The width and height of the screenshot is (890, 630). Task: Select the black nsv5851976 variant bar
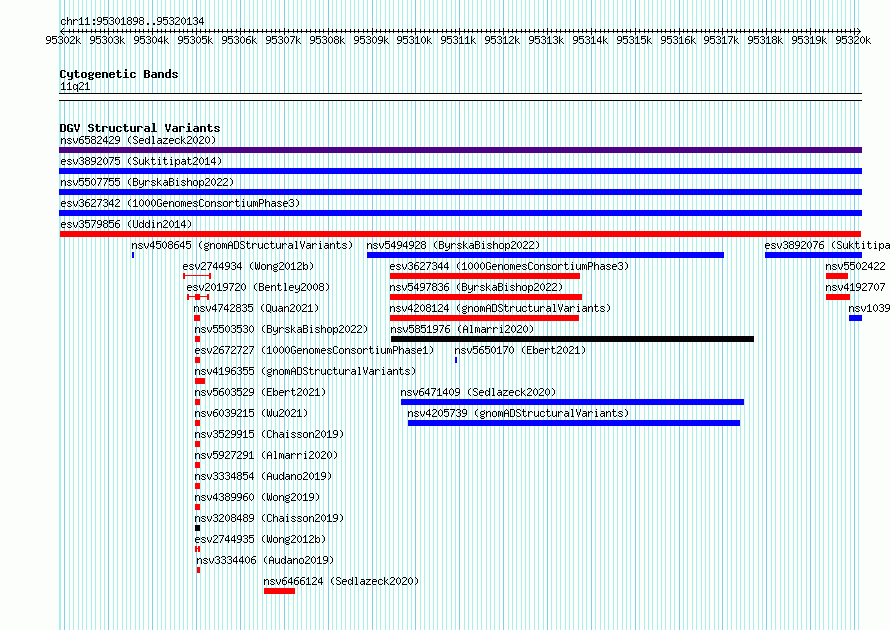(x=573, y=339)
